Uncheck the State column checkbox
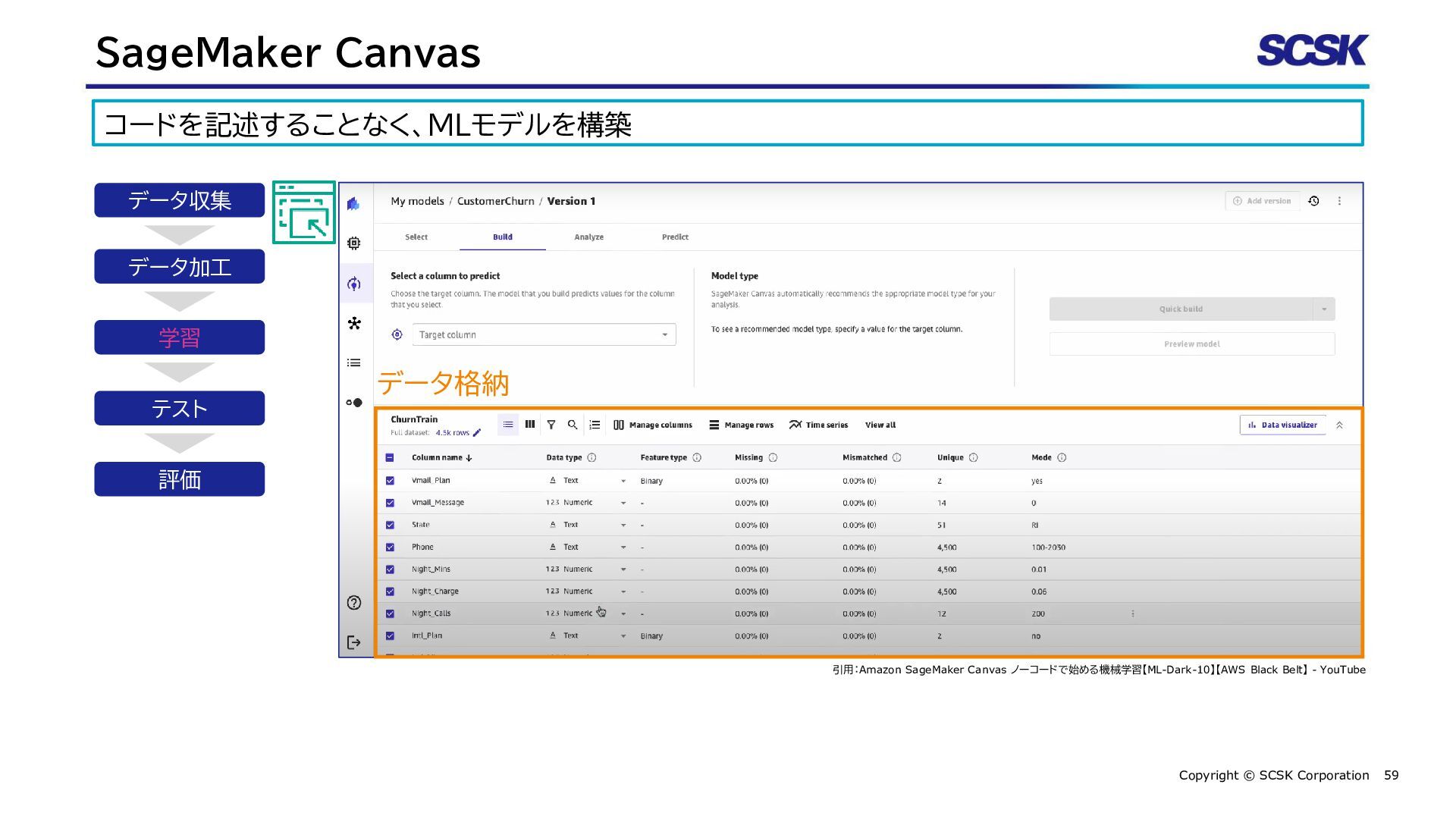Image resolution: width=1456 pixels, height=819 pixels. [x=390, y=525]
